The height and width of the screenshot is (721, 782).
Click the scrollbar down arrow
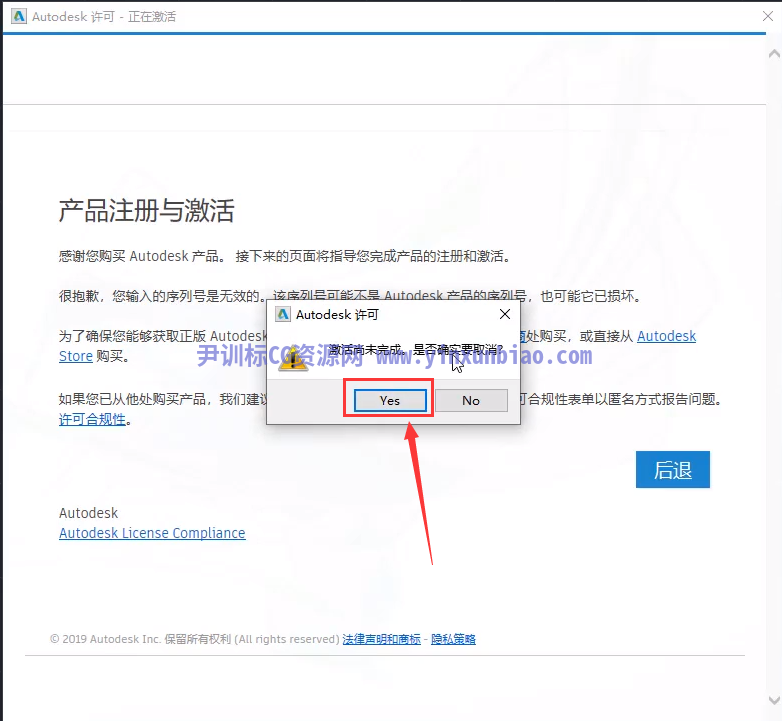point(774,700)
